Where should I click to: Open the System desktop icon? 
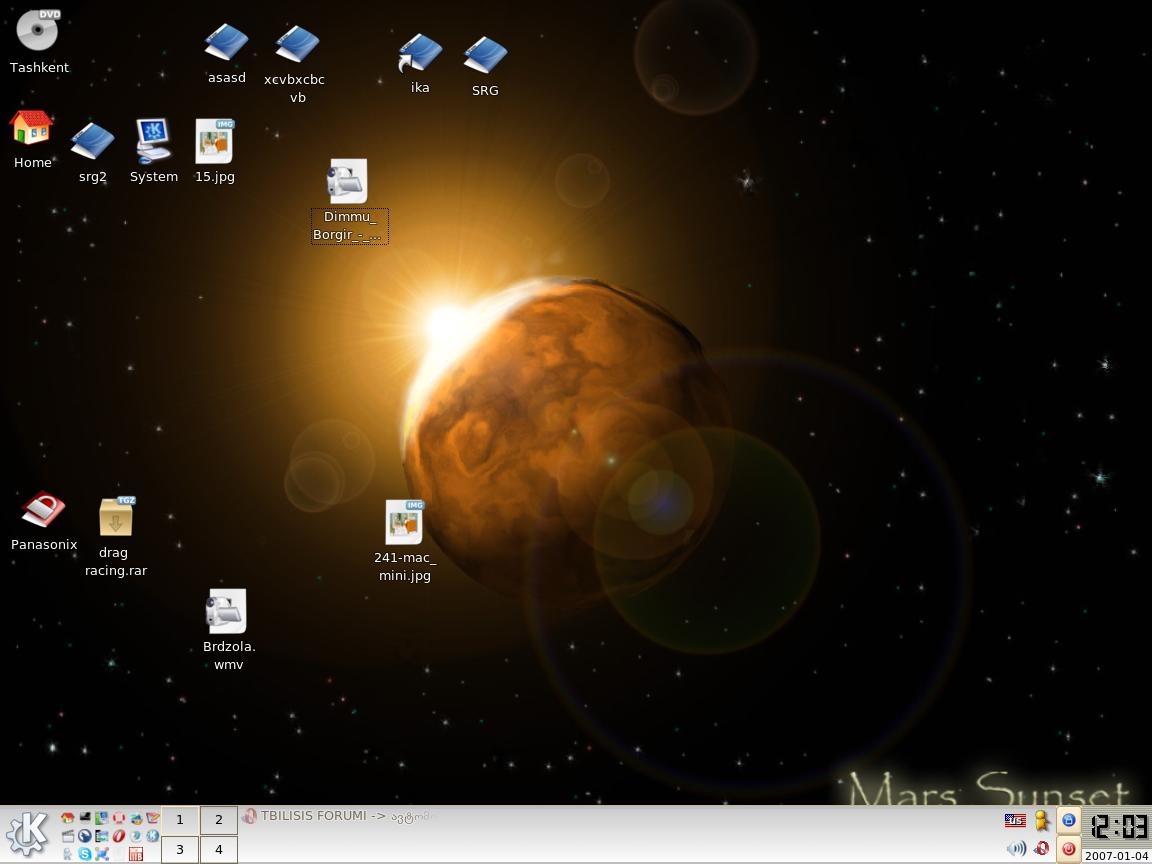point(153,142)
